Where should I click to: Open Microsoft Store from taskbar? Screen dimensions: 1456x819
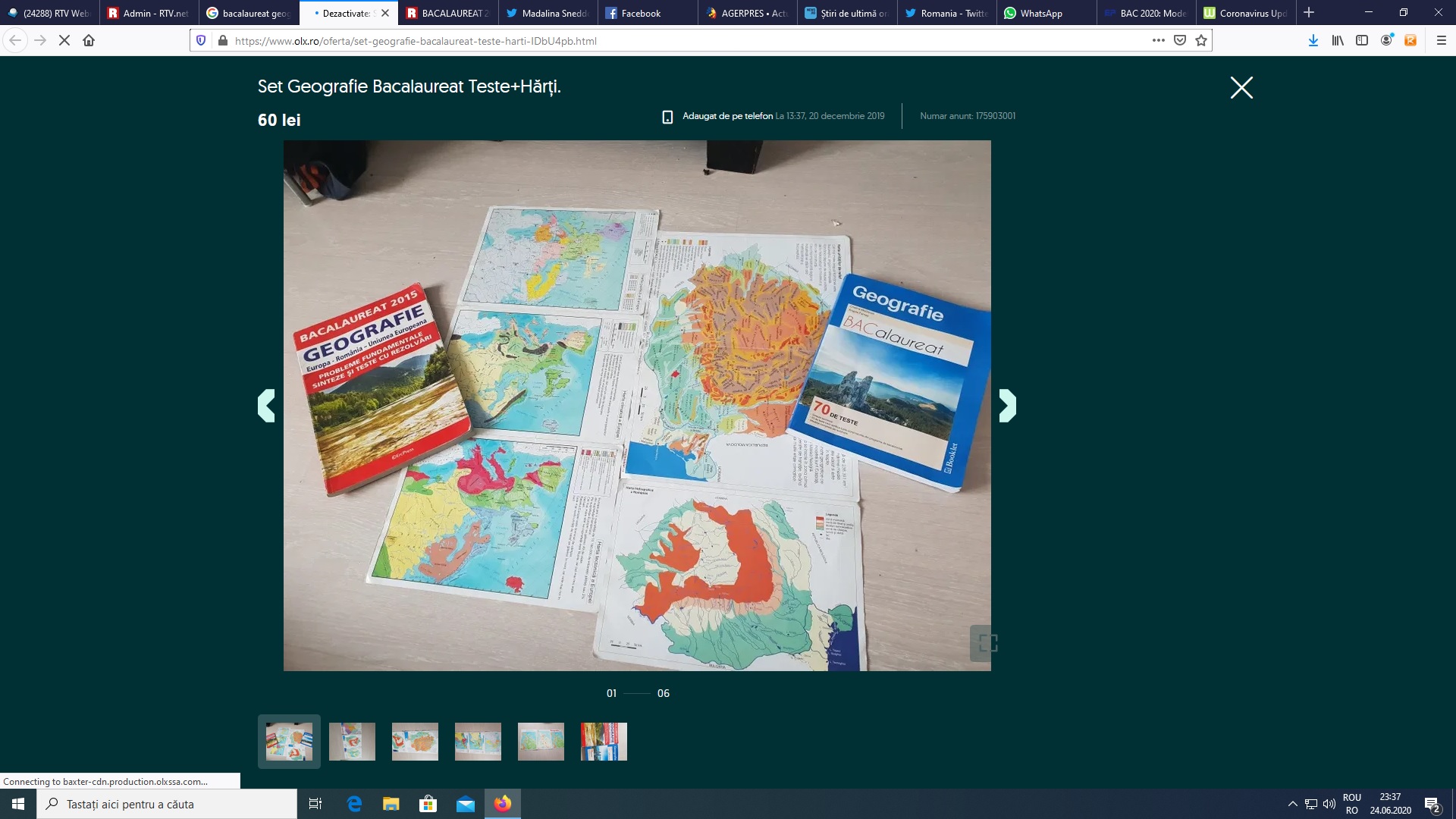pos(428,804)
